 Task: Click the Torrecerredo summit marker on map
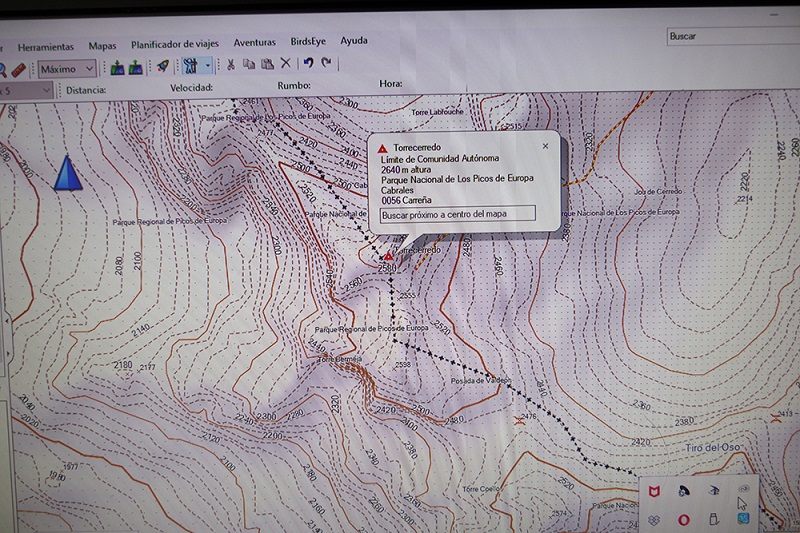(388, 256)
